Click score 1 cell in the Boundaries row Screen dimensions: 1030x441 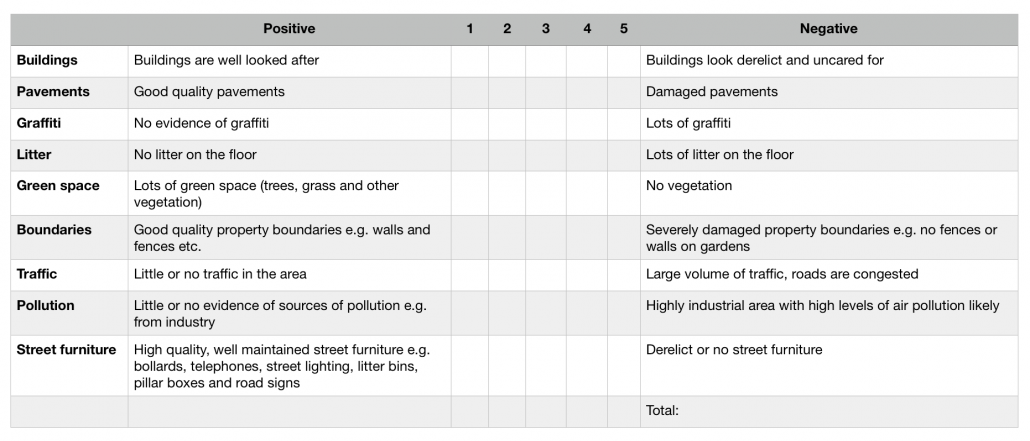coord(469,237)
